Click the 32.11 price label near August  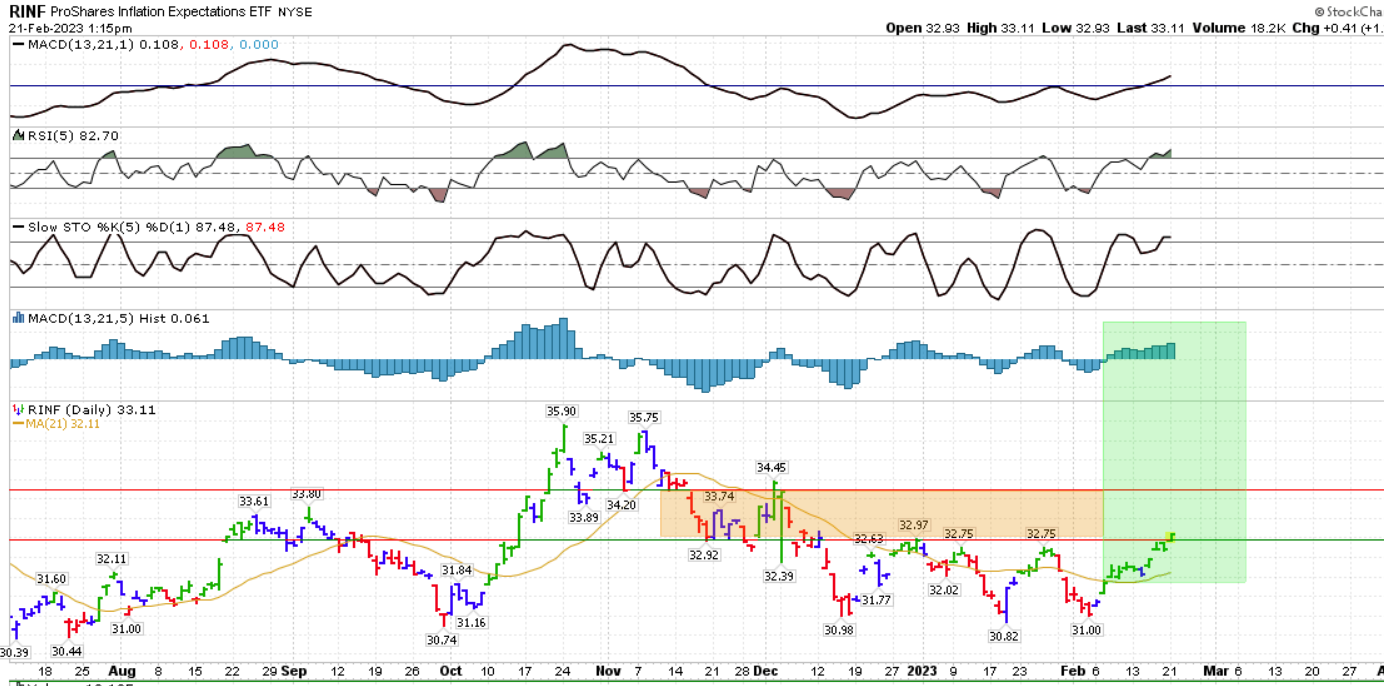pos(112,559)
